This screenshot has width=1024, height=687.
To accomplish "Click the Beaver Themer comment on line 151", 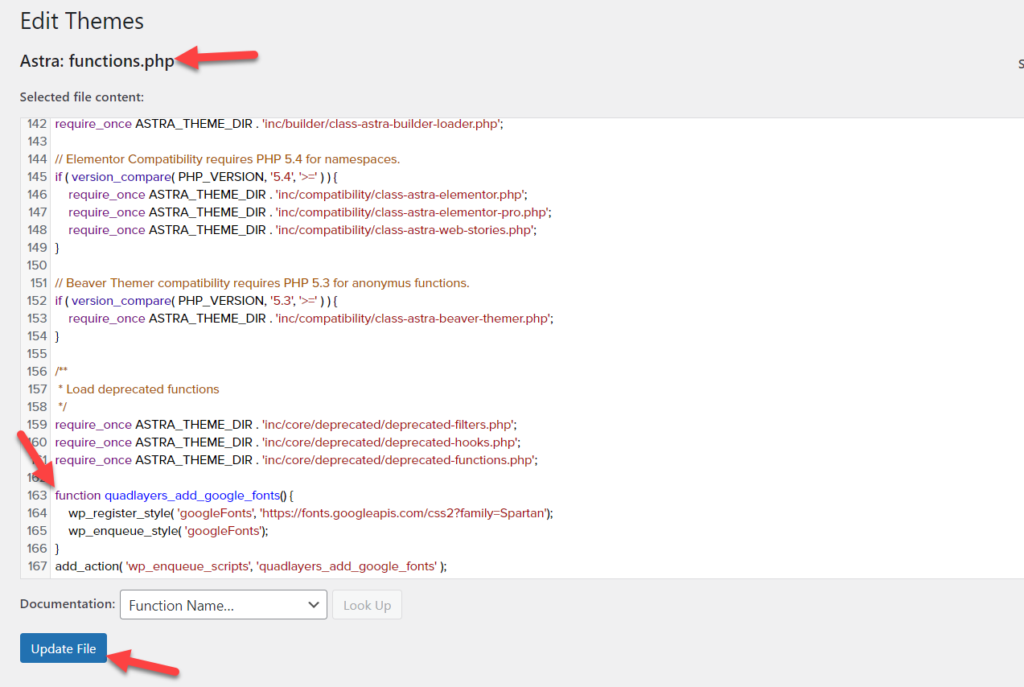I will click(262, 283).
